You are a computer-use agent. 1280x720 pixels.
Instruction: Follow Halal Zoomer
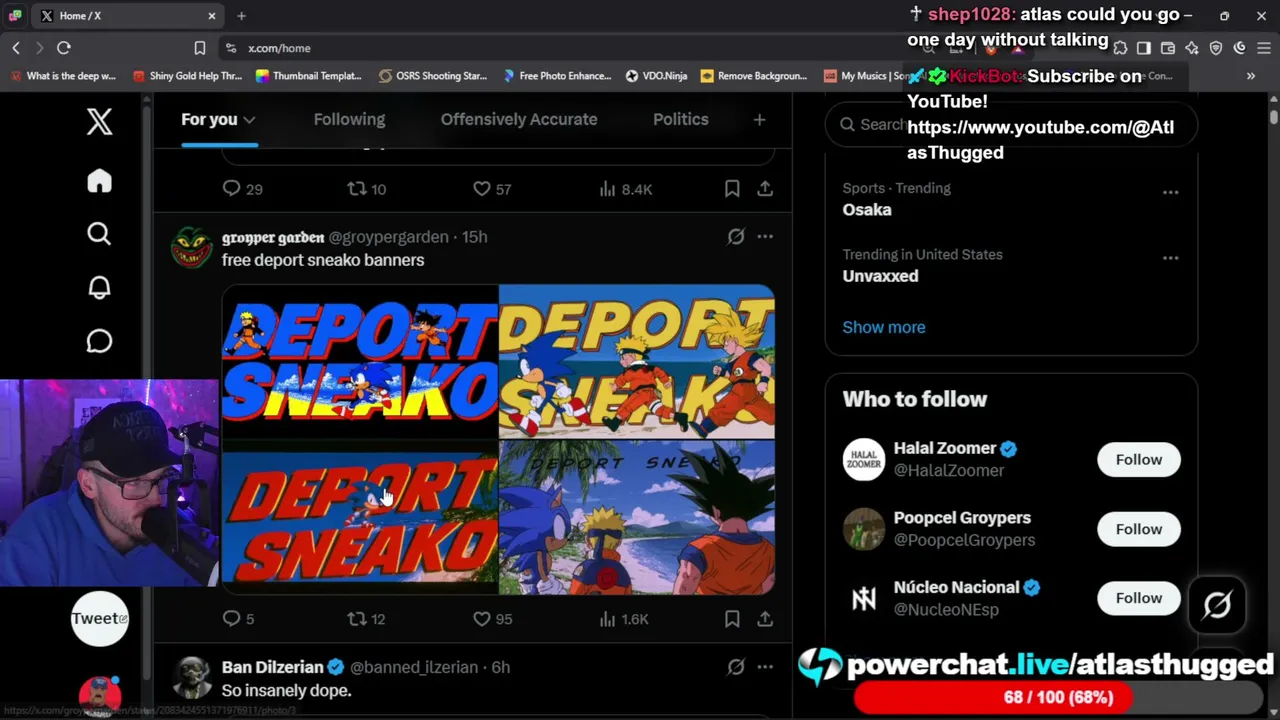pyautogui.click(x=1139, y=460)
